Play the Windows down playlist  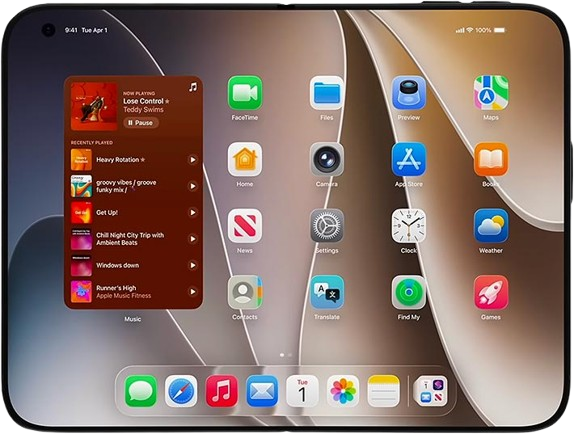193,265
